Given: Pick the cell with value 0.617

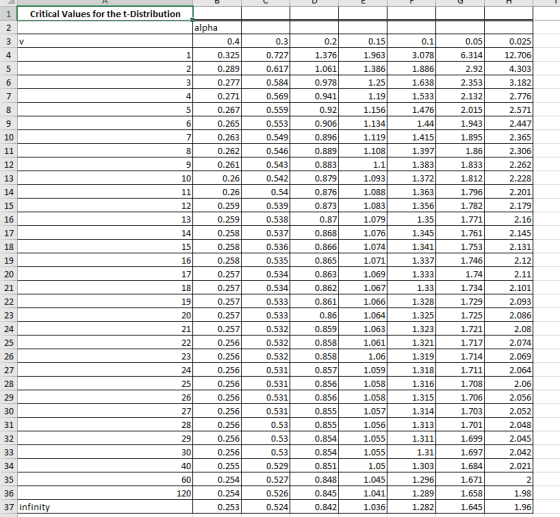Looking at the screenshot, I should point(266,69).
